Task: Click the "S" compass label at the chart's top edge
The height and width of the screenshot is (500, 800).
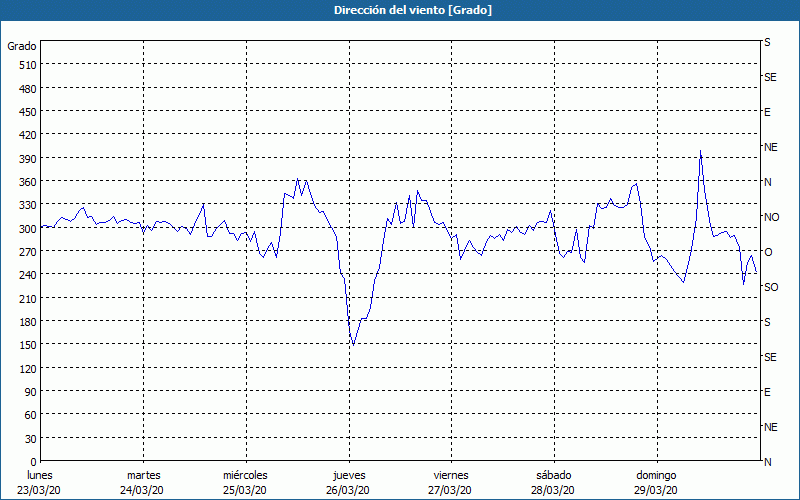Action: click(x=767, y=42)
